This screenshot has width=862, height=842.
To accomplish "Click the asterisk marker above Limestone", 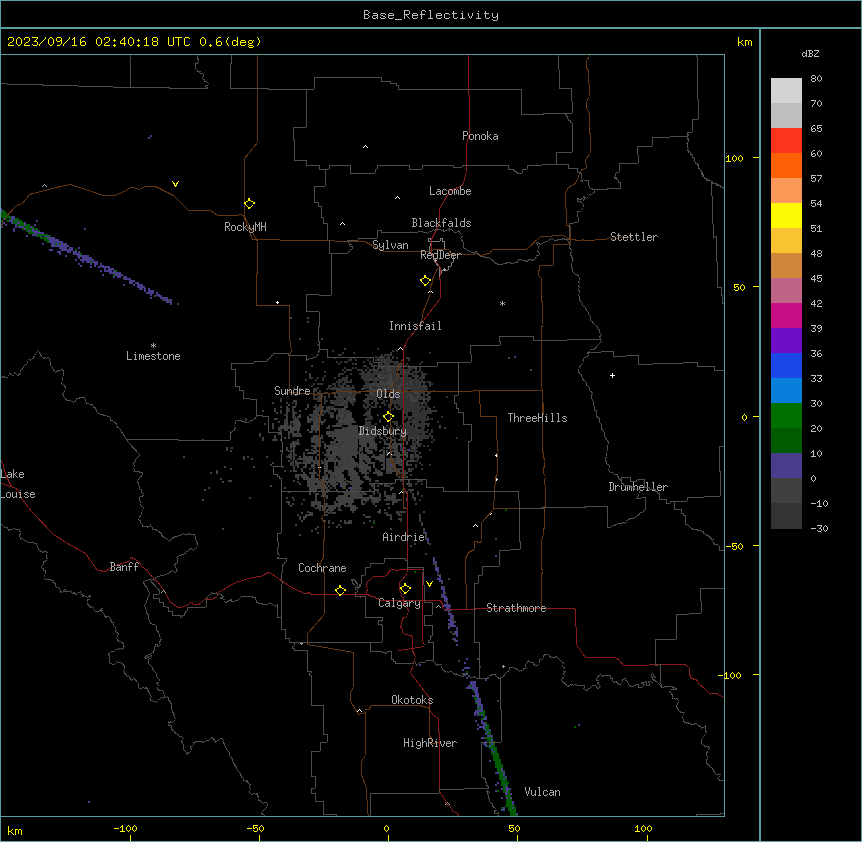I will click(x=153, y=345).
